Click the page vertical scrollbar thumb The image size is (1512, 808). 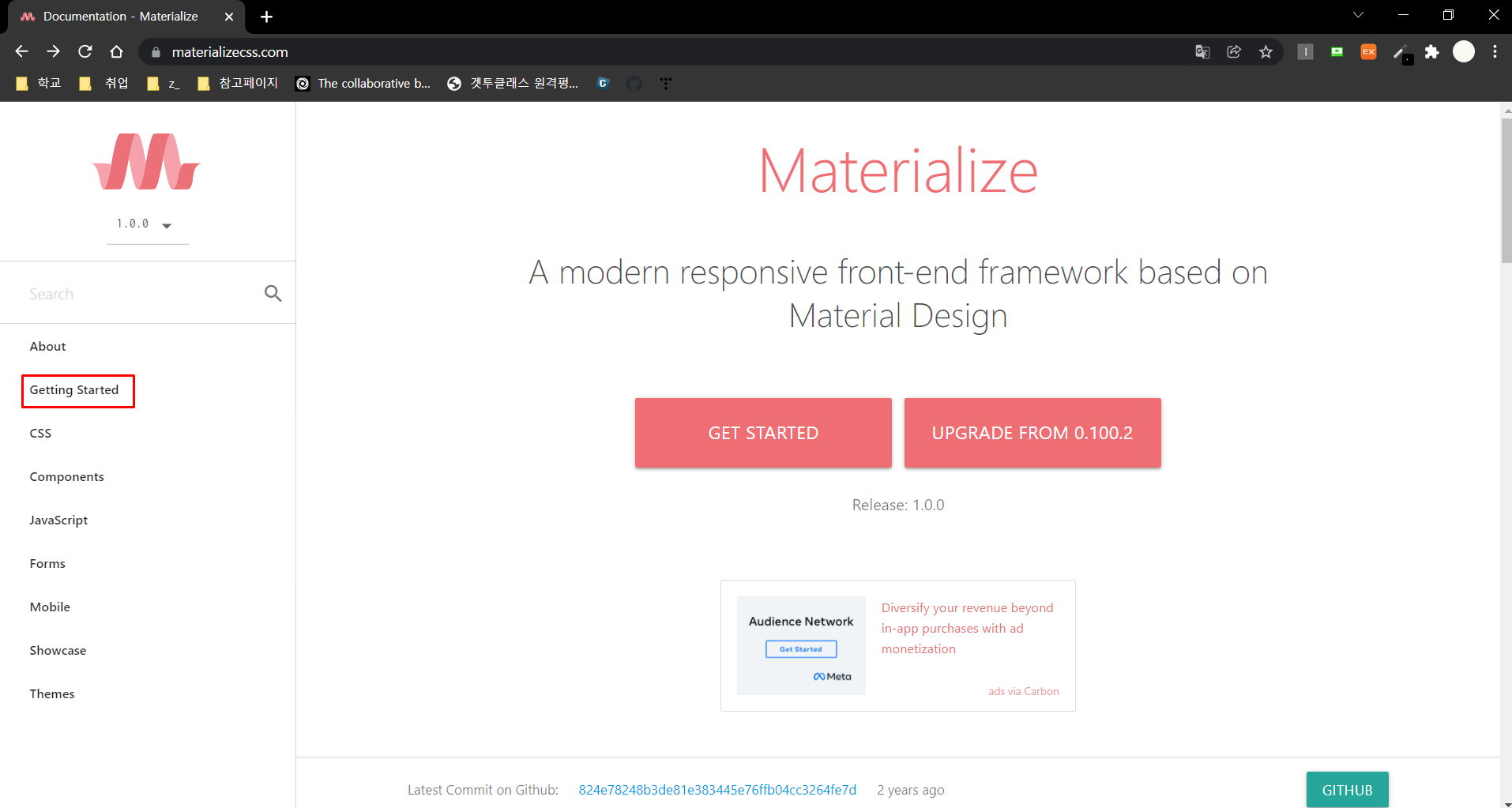click(x=1506, y=190)
